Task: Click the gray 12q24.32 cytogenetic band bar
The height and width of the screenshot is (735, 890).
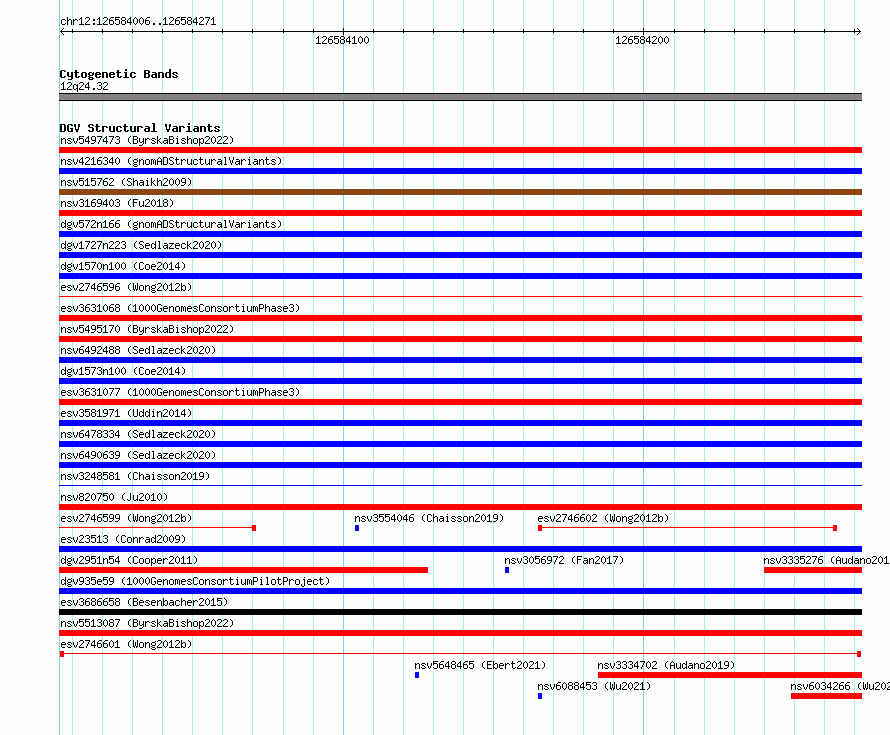Action: coord(460,97)
